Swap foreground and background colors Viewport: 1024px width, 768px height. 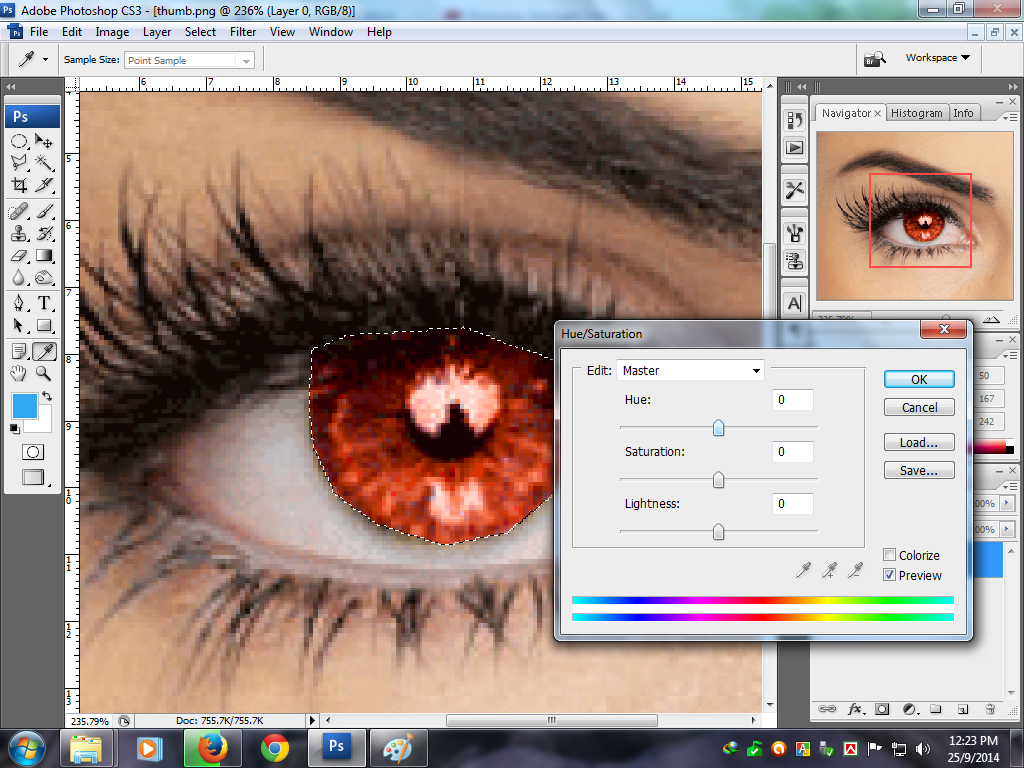(x=47, y=396)
